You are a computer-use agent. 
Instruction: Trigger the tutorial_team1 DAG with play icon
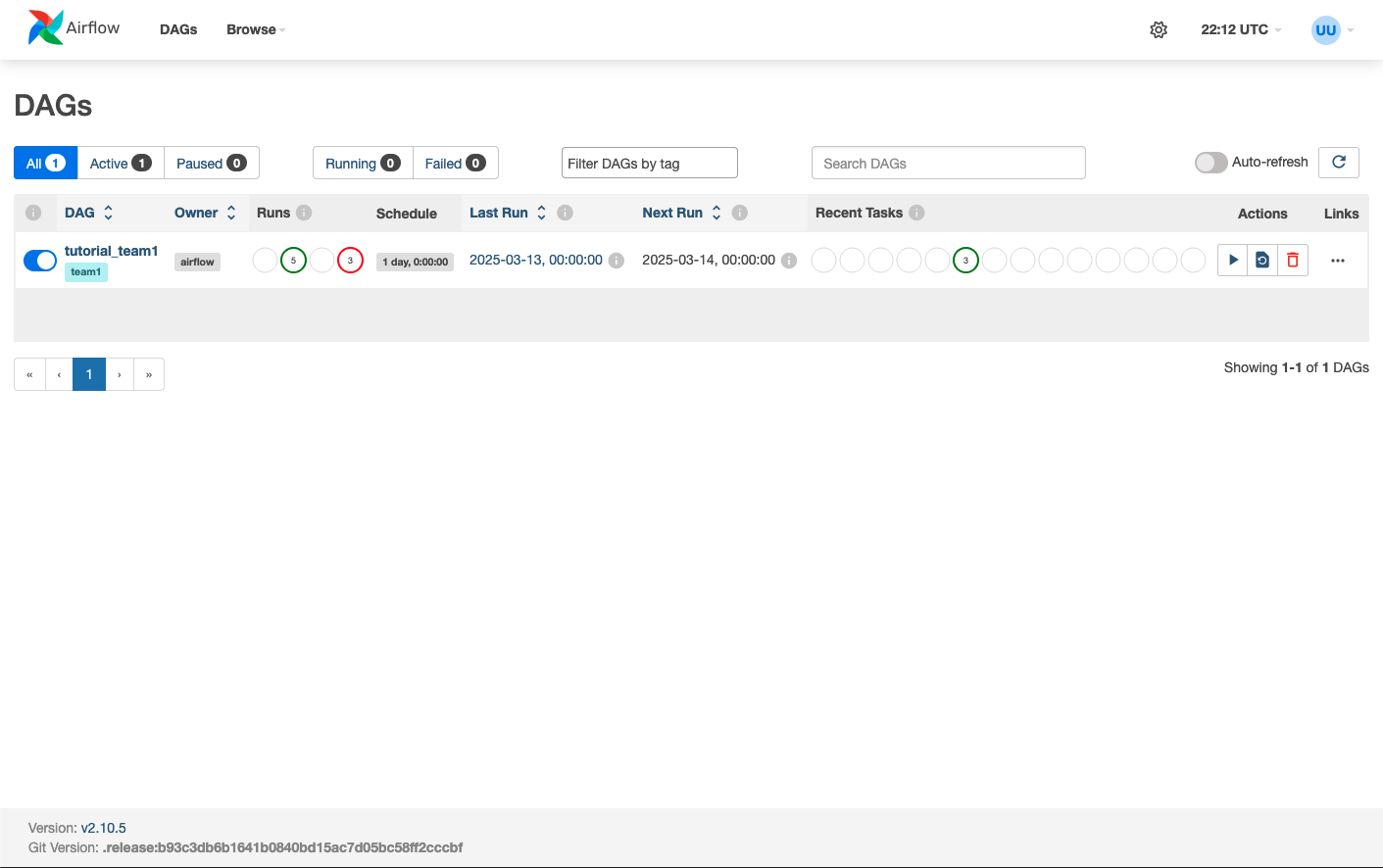tap(1233, 260)
